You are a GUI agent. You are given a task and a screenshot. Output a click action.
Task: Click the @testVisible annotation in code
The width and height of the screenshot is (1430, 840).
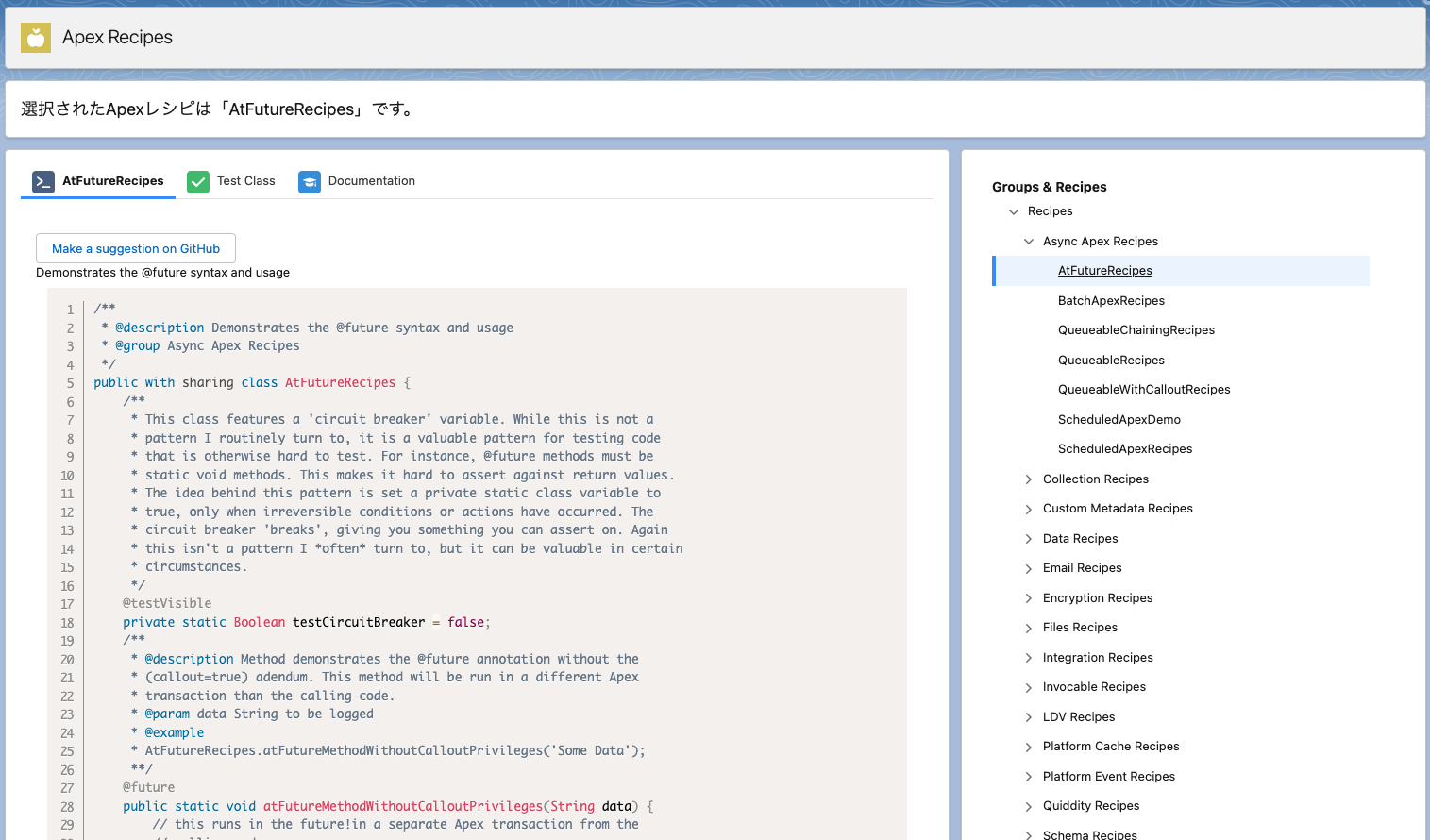click(x=167, y=604)
